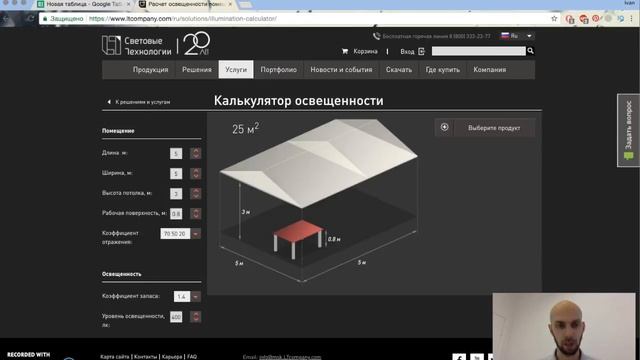Click the site search input field
The height and width of the screenshot is (360, 640).
tap(478, 51)
